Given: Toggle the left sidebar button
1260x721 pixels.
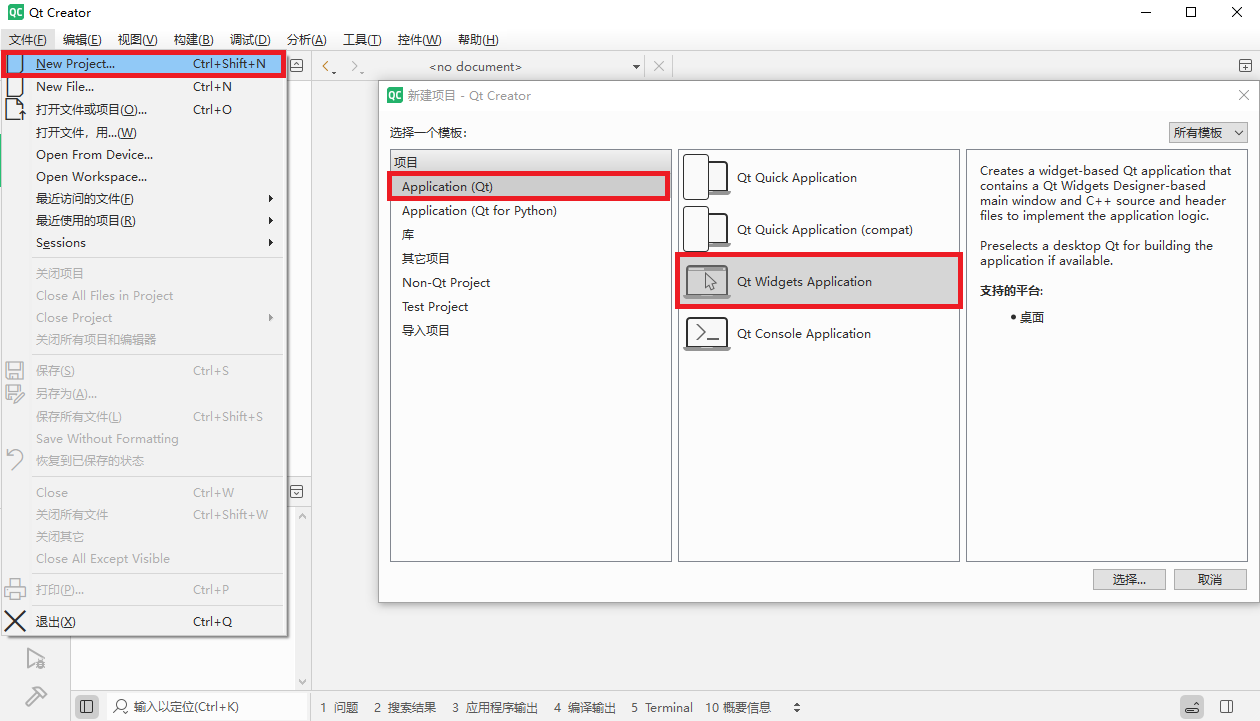Looking at the screenshot, I should coord(87,707).
